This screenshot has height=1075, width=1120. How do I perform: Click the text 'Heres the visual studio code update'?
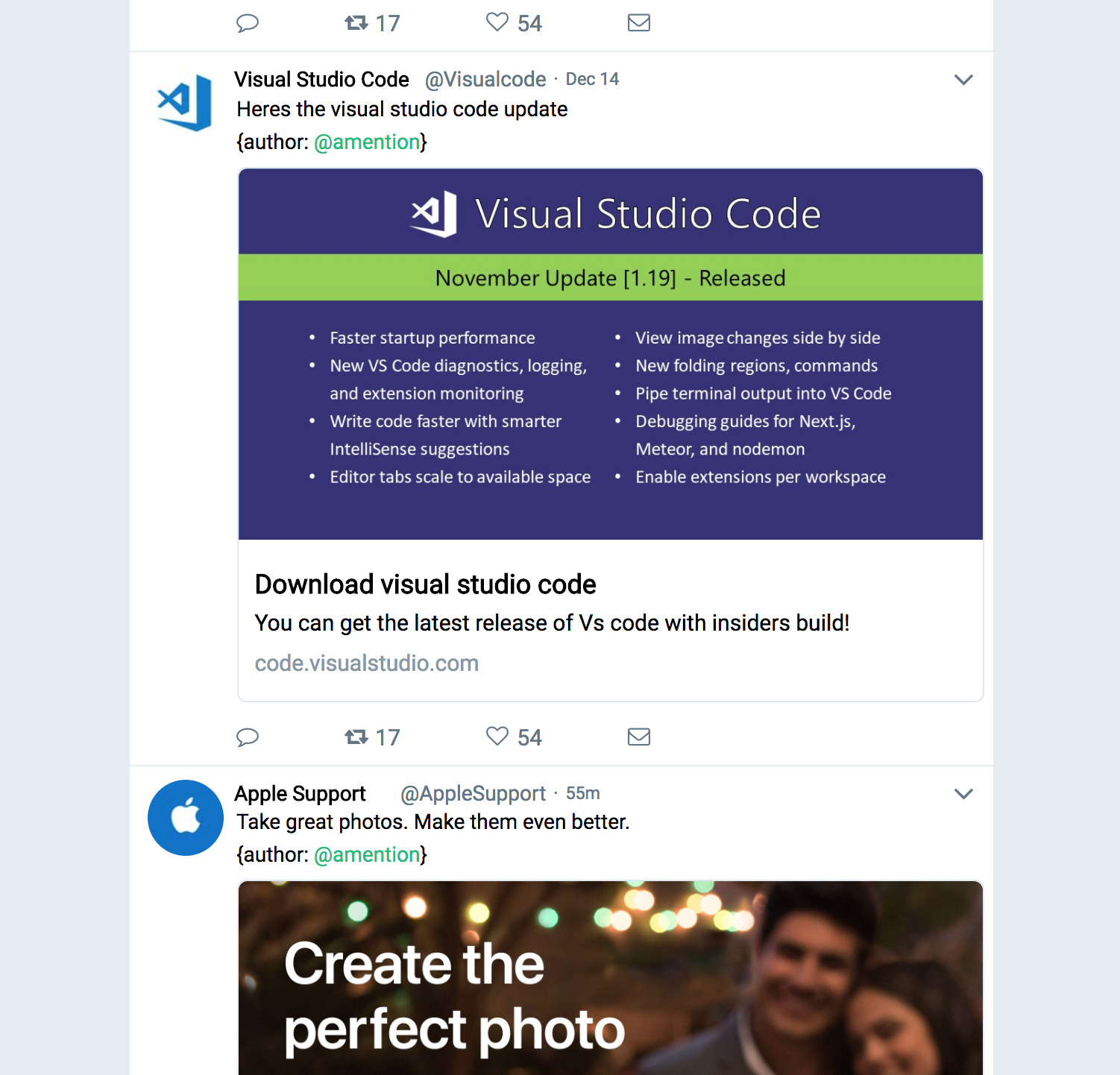point(402,110)
